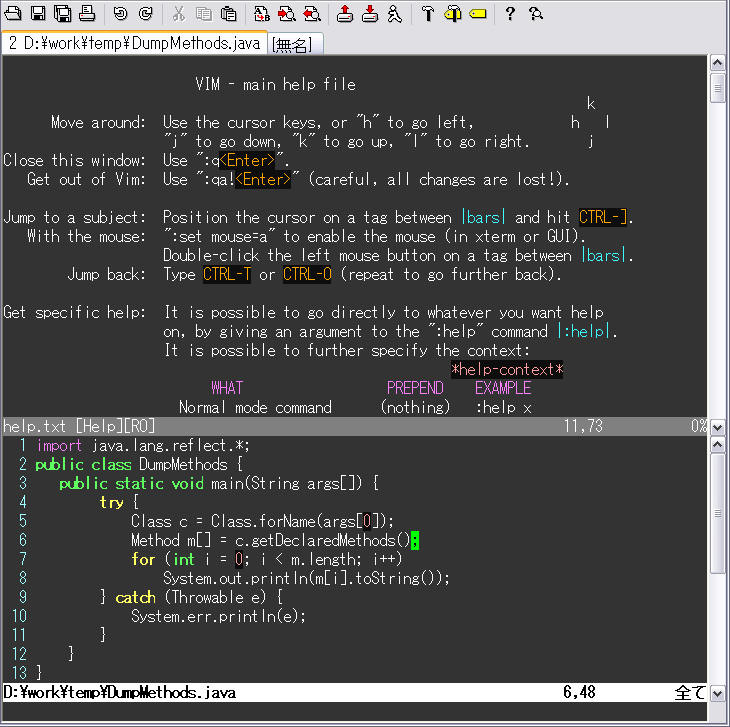Click the CTRL-O highlighted key text
Viewport: 730px width, 727px height.
point(307,274)
